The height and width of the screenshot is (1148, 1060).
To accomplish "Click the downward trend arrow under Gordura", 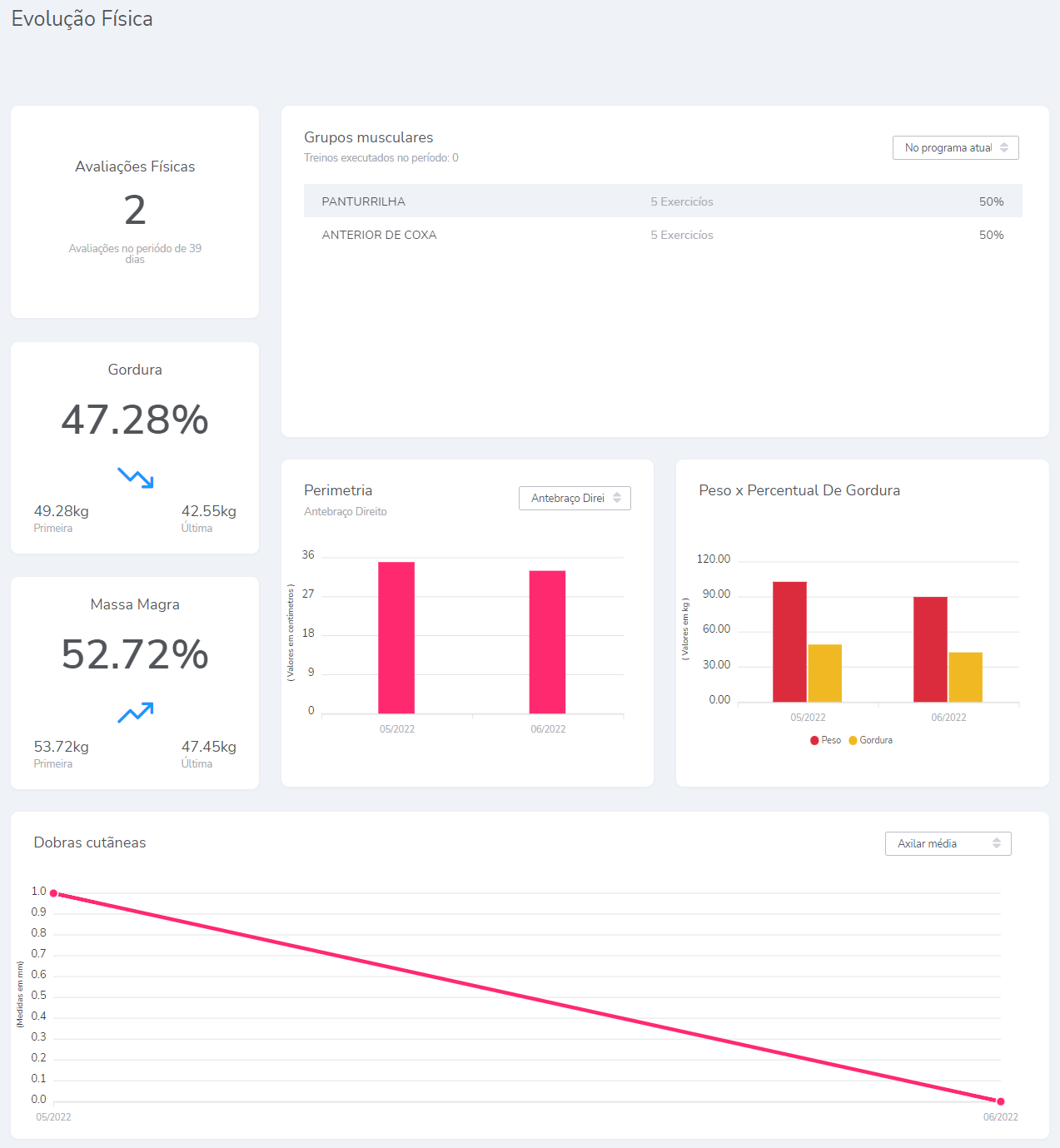I will (136, 478).
